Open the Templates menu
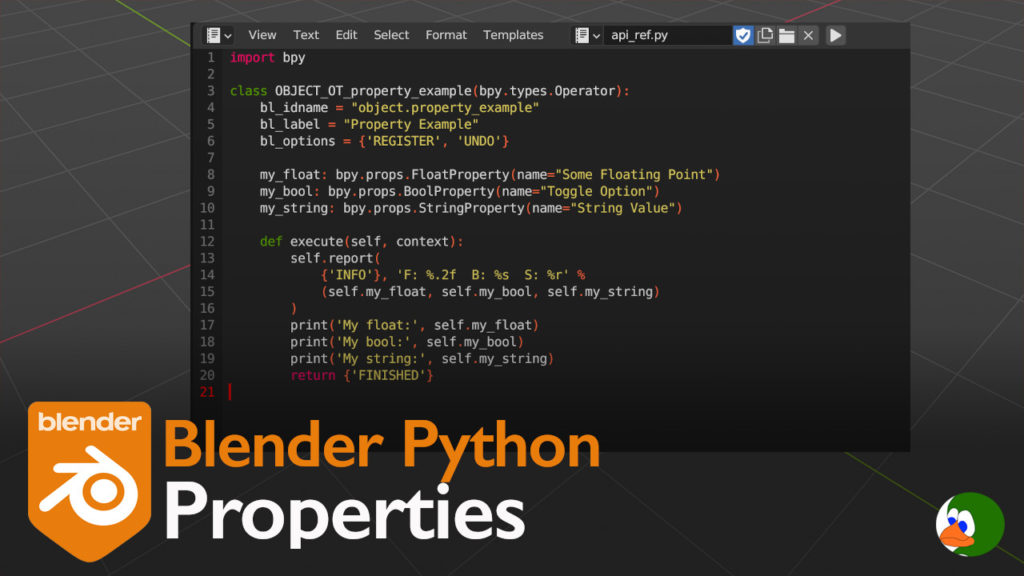The width and height of the screenshot is (1024, 576). (513, 35)
